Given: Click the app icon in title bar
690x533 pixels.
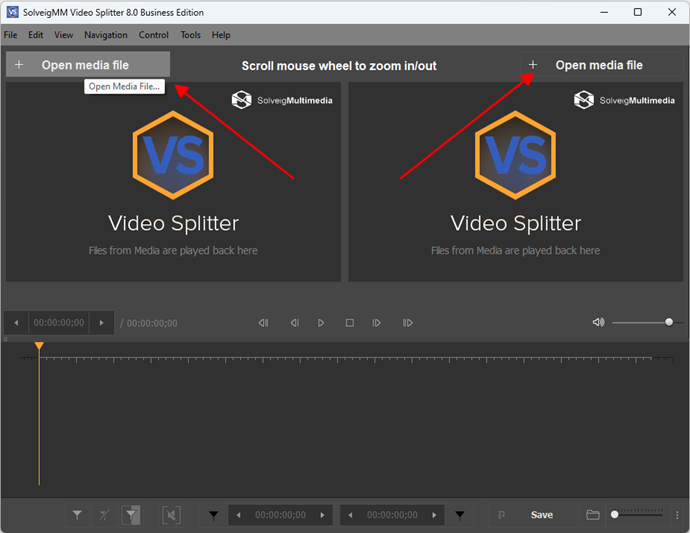Looking at the screenshot, I should click(12, 12).
